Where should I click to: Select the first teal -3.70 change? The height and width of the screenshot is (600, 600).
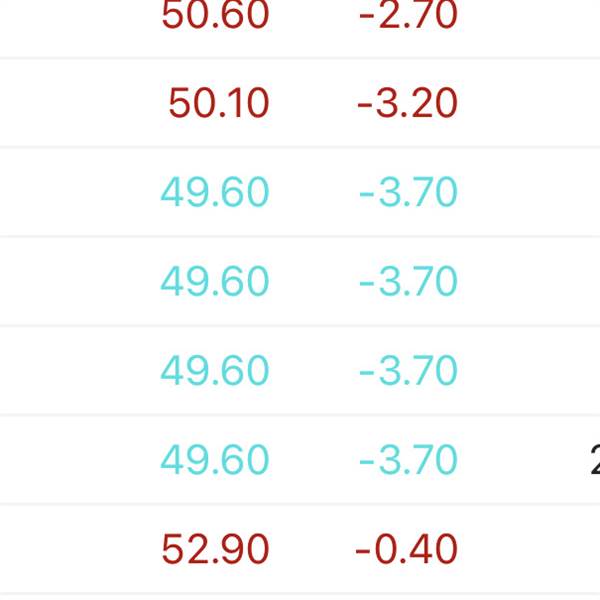408,192
